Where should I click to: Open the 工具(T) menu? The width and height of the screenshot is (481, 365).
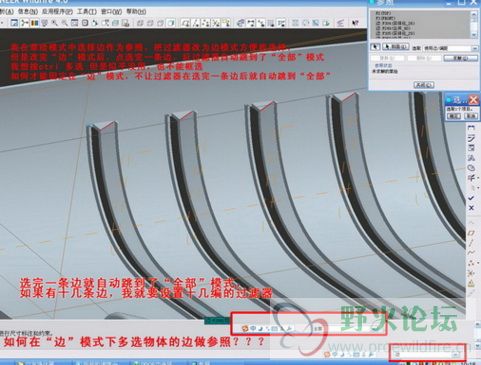[87, 12]
